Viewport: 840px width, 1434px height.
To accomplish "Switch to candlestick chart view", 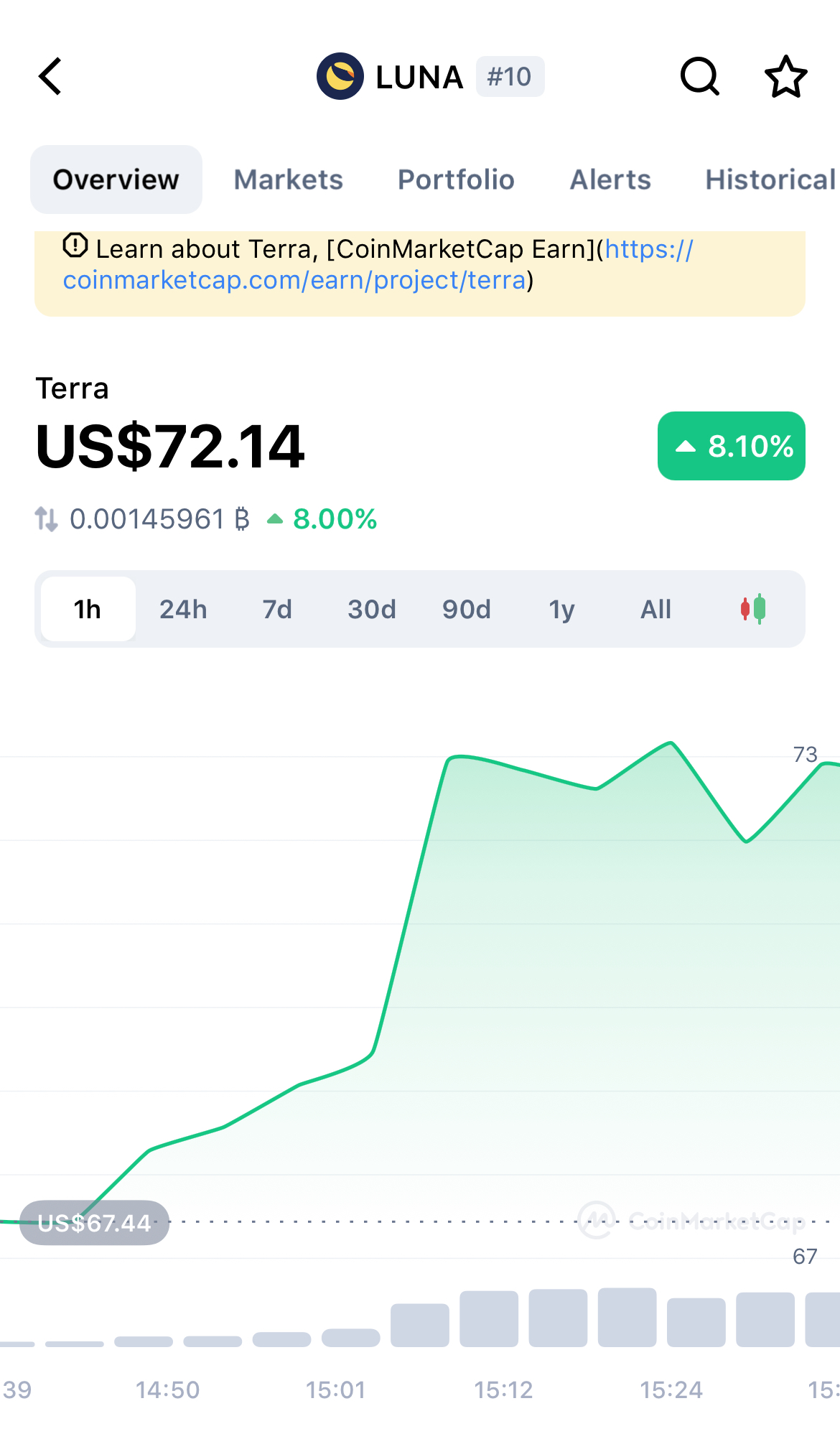I will pyautogui.click(x=753, y=609).
